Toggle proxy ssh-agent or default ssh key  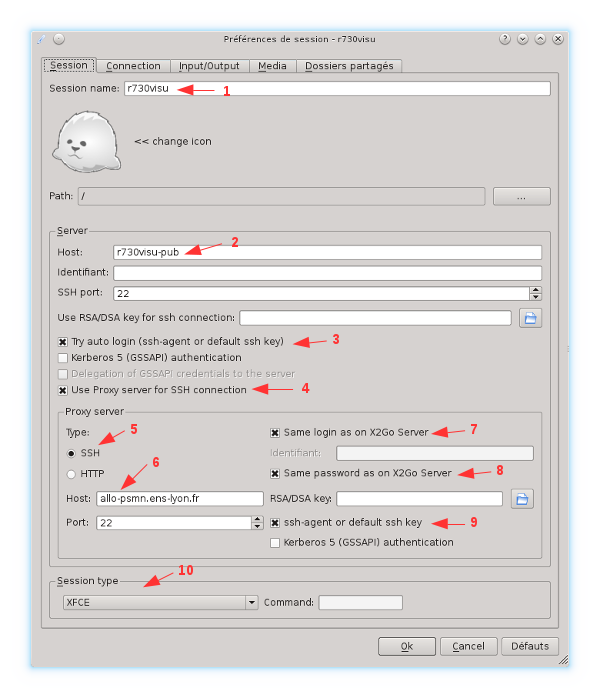coord(275,523)
